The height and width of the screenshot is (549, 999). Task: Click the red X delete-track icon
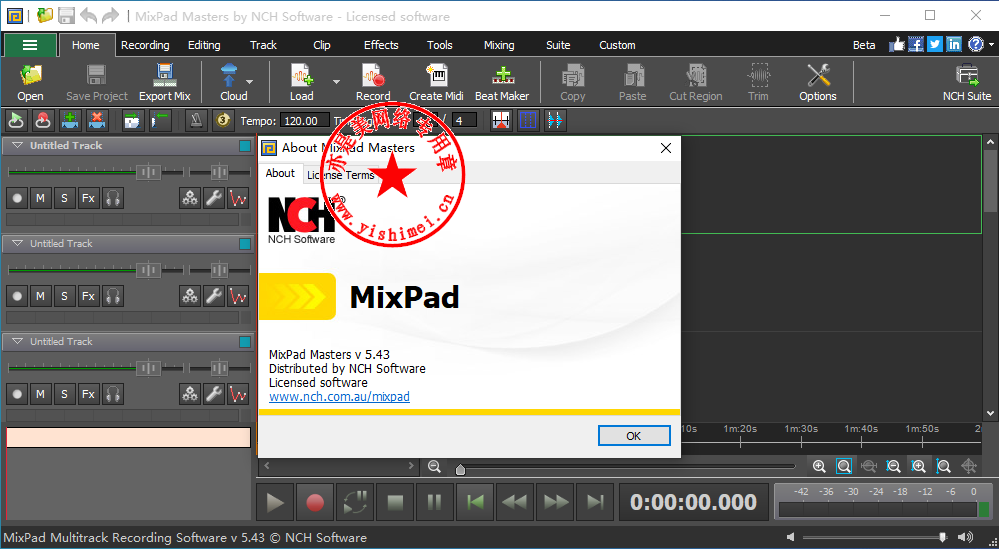(96, 120)
